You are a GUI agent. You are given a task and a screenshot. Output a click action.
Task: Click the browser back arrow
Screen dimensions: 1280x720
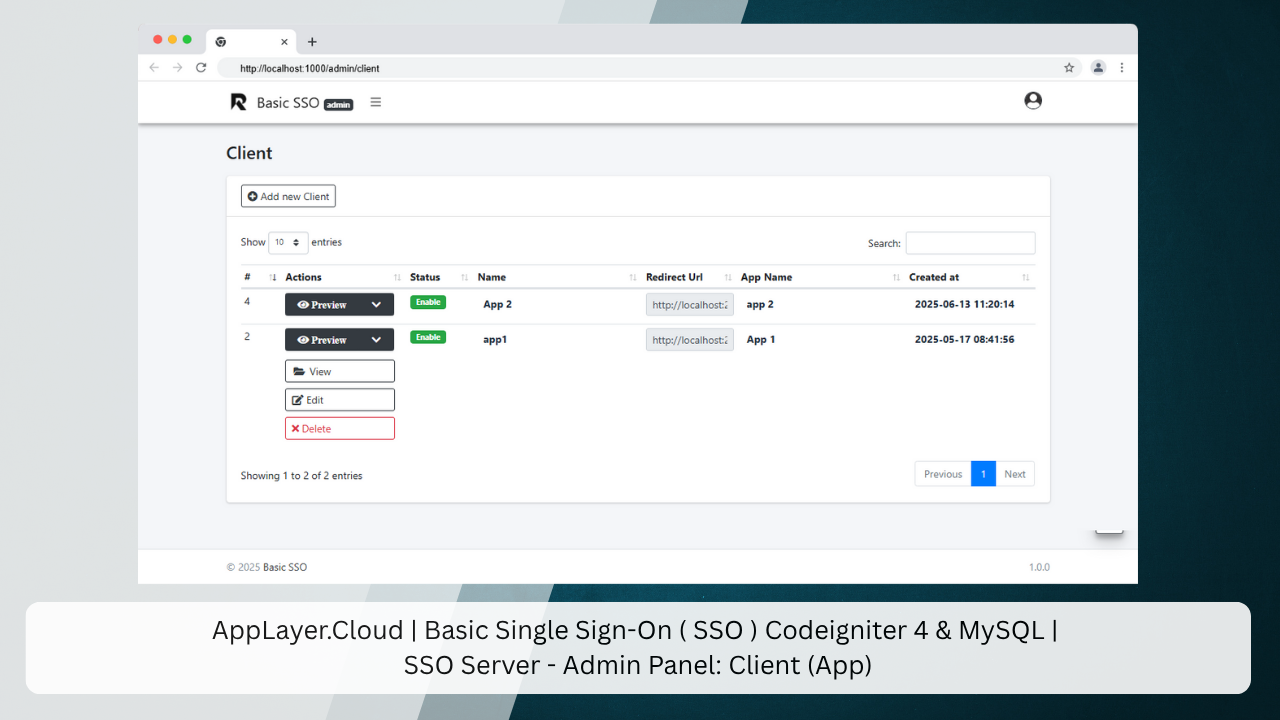pos(154,68)
